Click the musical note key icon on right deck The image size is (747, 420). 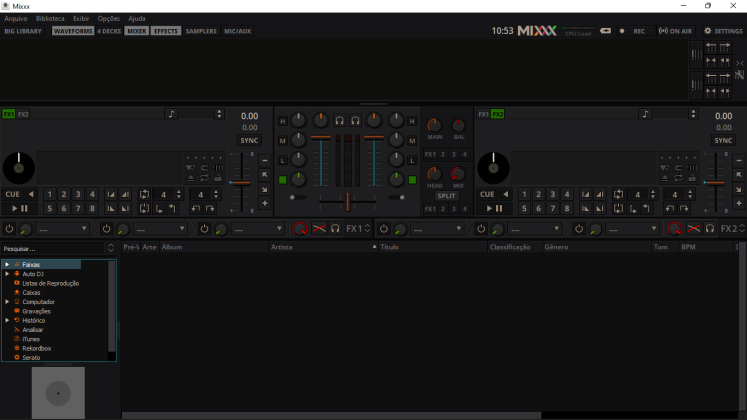tap(646, 113)
